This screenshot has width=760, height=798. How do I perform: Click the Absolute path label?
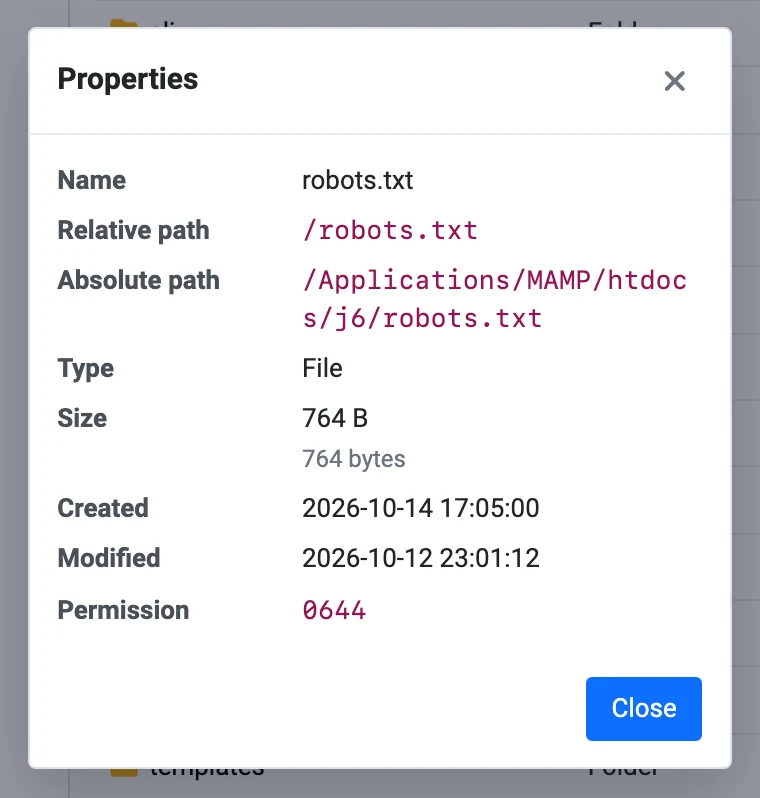coord(138,280)
